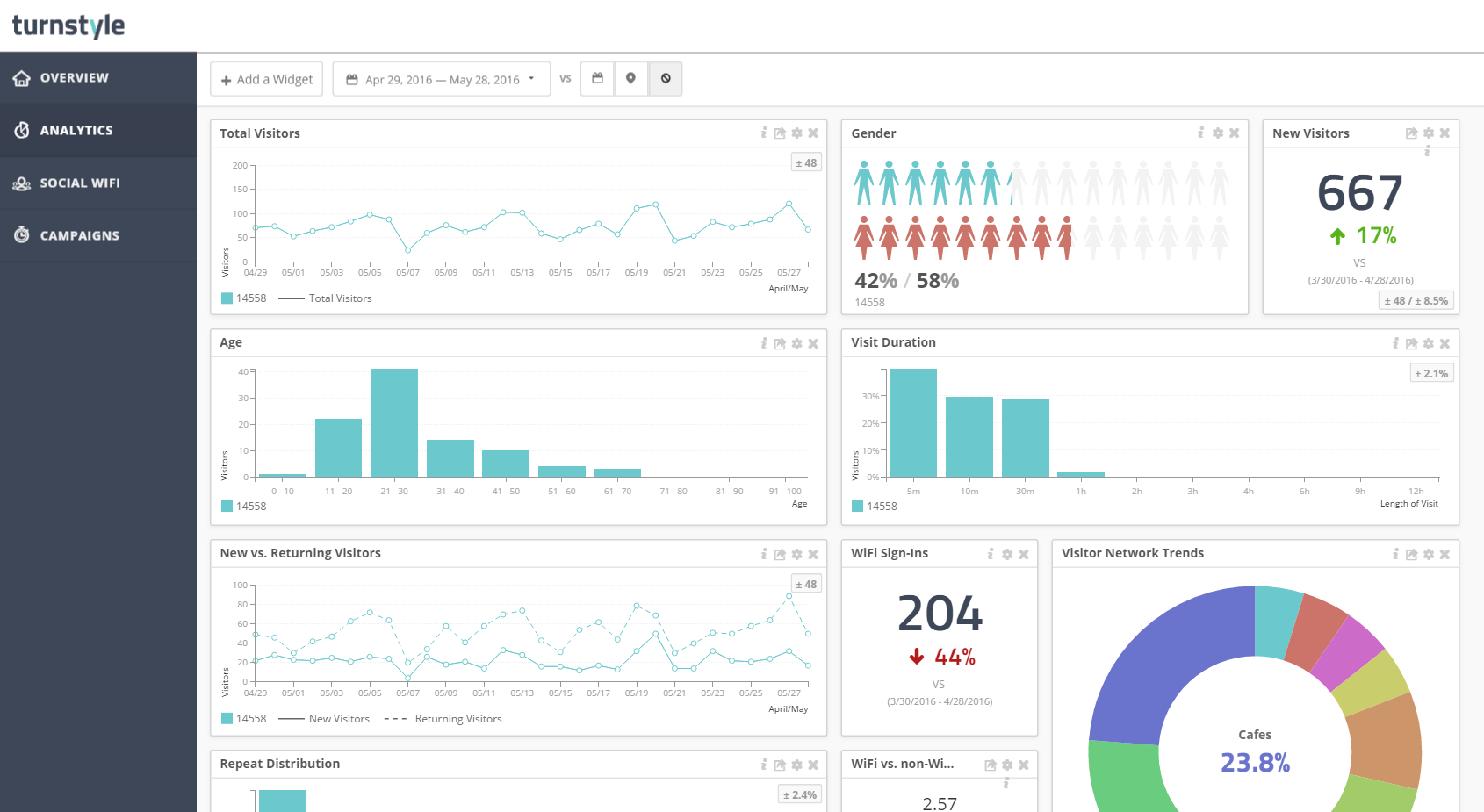This screenshot has height=812, width=1484.
Task: Show info for Age widget
Action: click(x=764, y=343)
